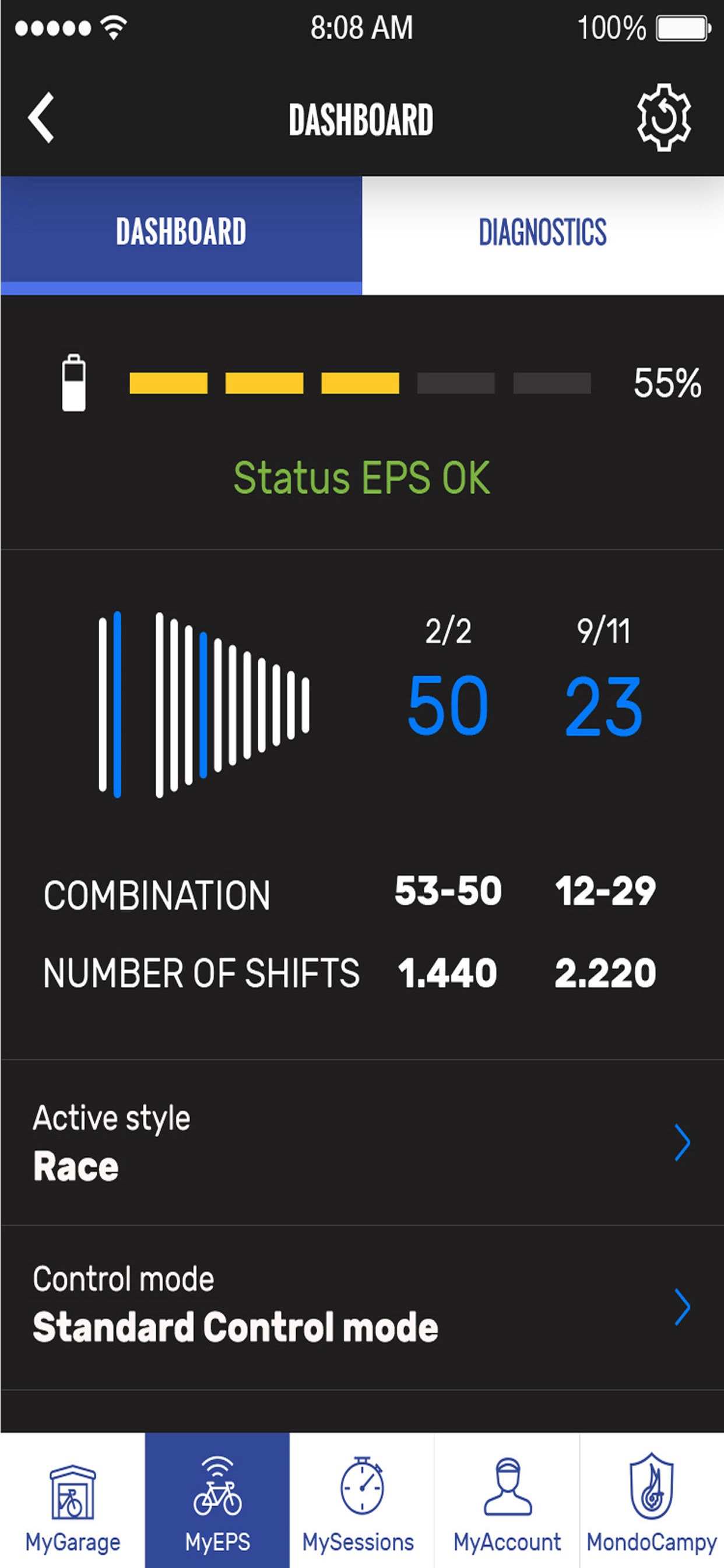Tap the chainring value 50
Screen dimensions: 724x1568
tap(448, 705)
